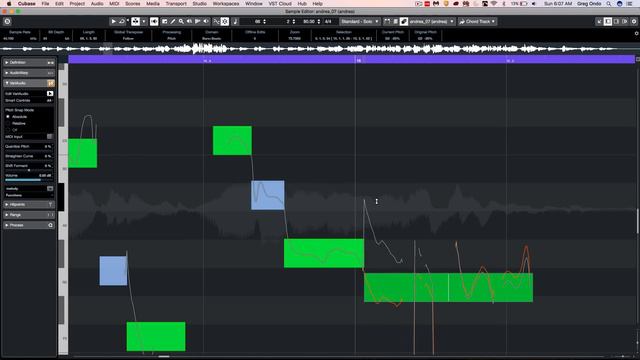Image resolution: width=640 pixels, height=360 pixels.
Task: Click the large green segment below the waveform
Action: pos(324,253)
